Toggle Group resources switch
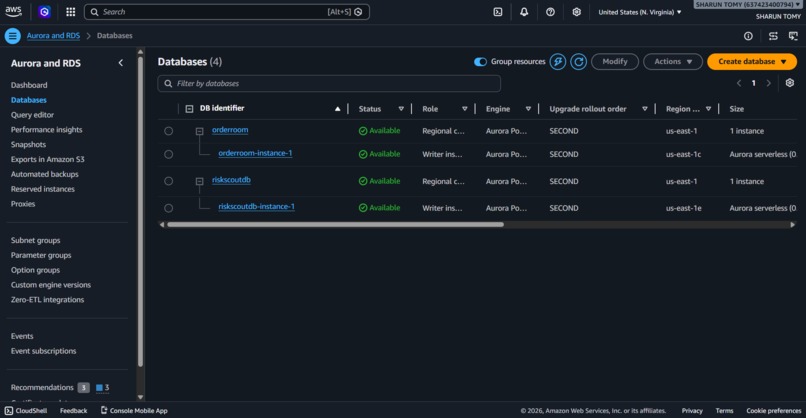This screenshot has height=418, width=806. point(480,62)
